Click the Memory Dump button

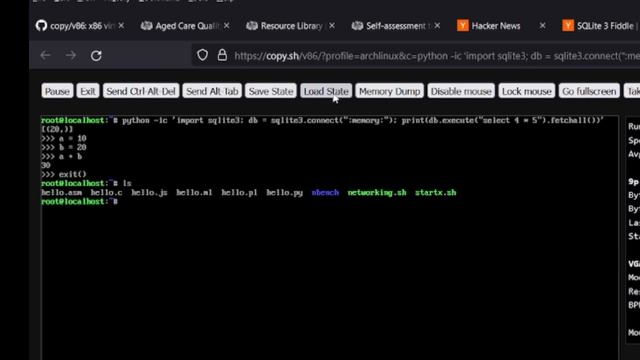389,91
